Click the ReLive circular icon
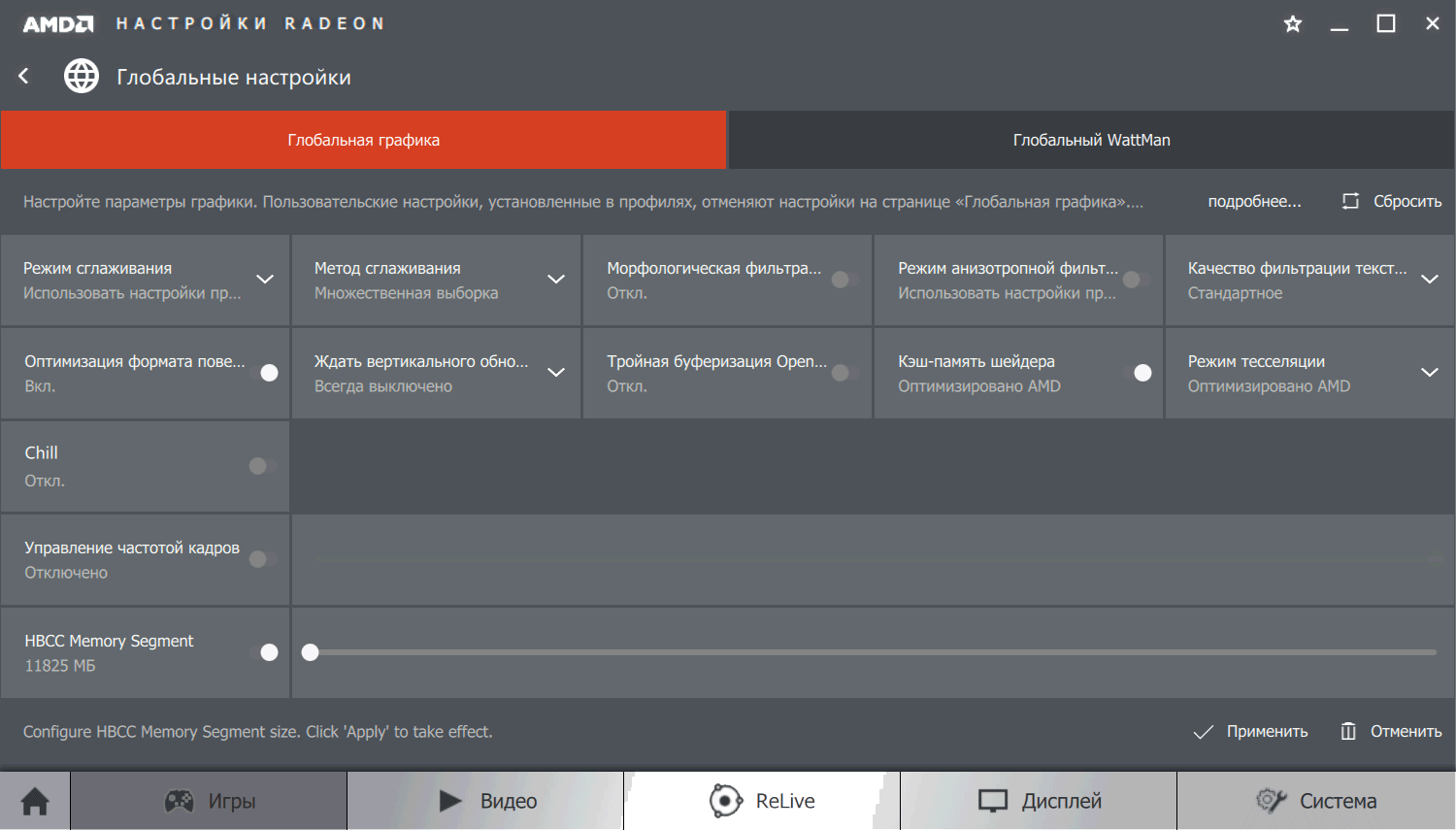The height and width of the screenshot is (830, 1456). (725, 801)
